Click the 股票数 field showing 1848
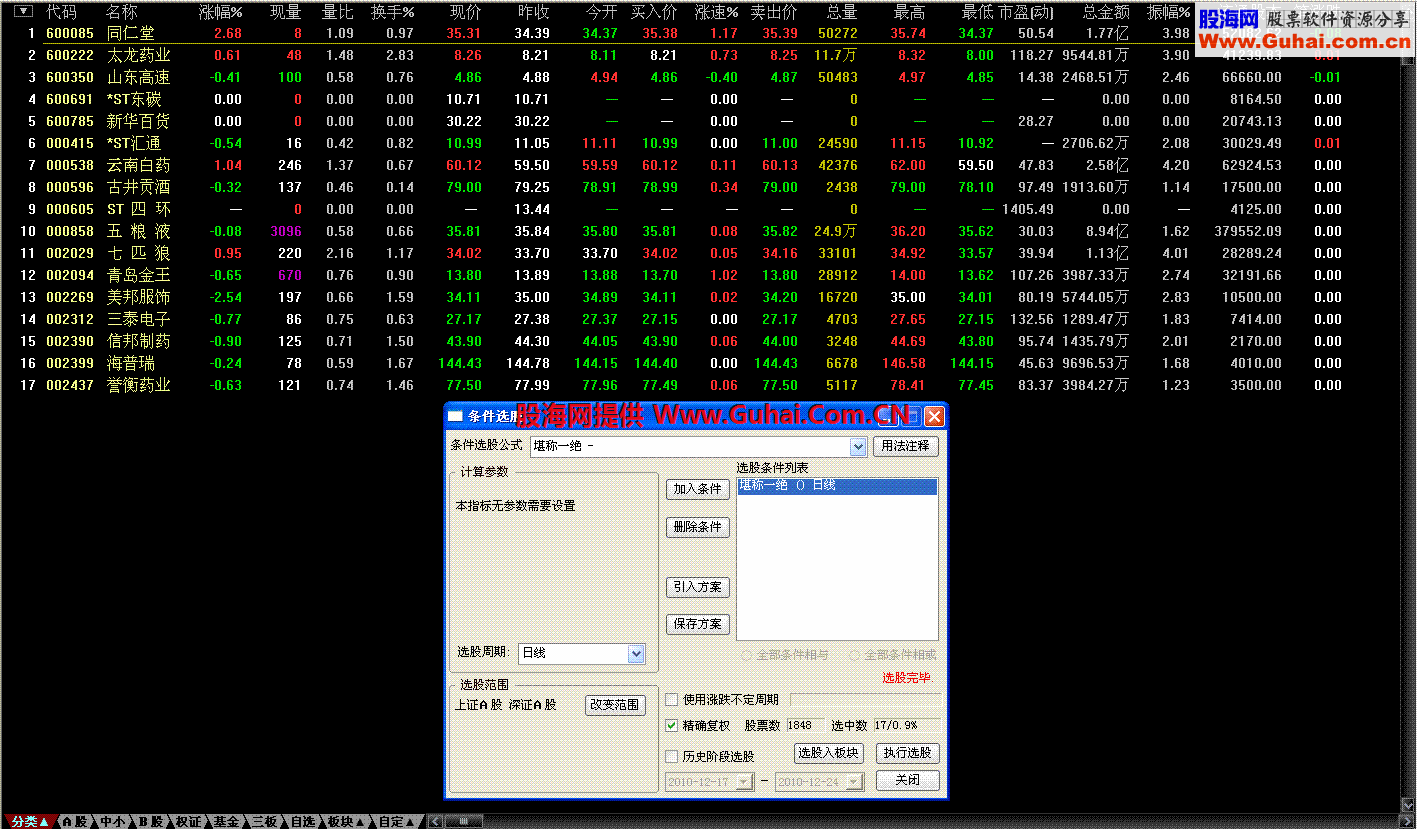The image size is (1417, 829). [x=805, y=725]
